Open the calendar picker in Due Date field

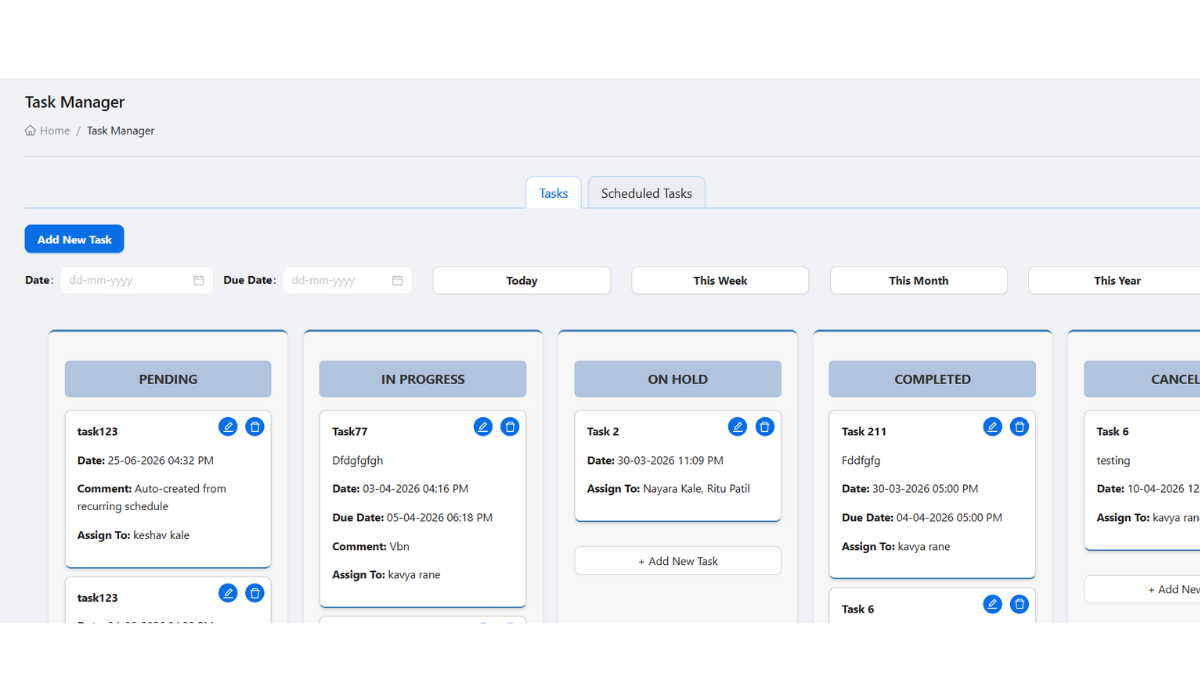click(x=397, y=281)
